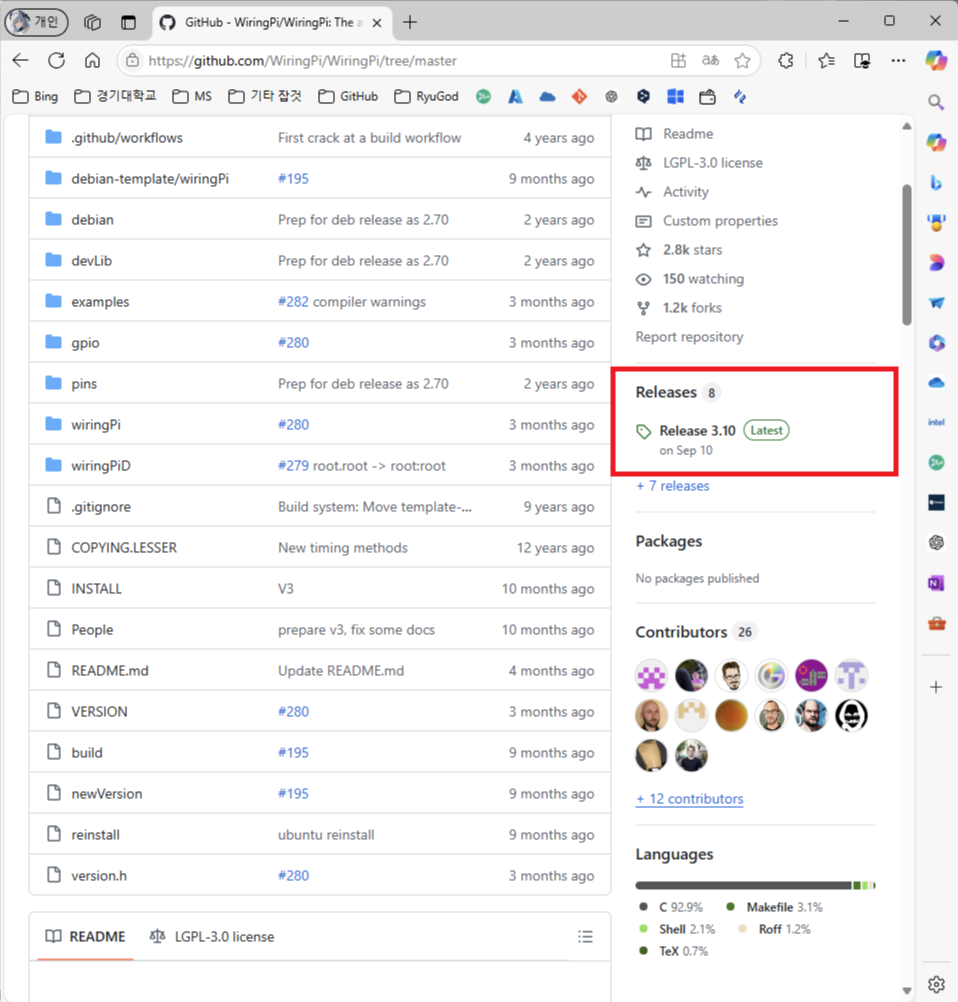Open the COPYING.LESSER file
The width and height of the screenshot is (958, 1002).
tap(124, 548)
